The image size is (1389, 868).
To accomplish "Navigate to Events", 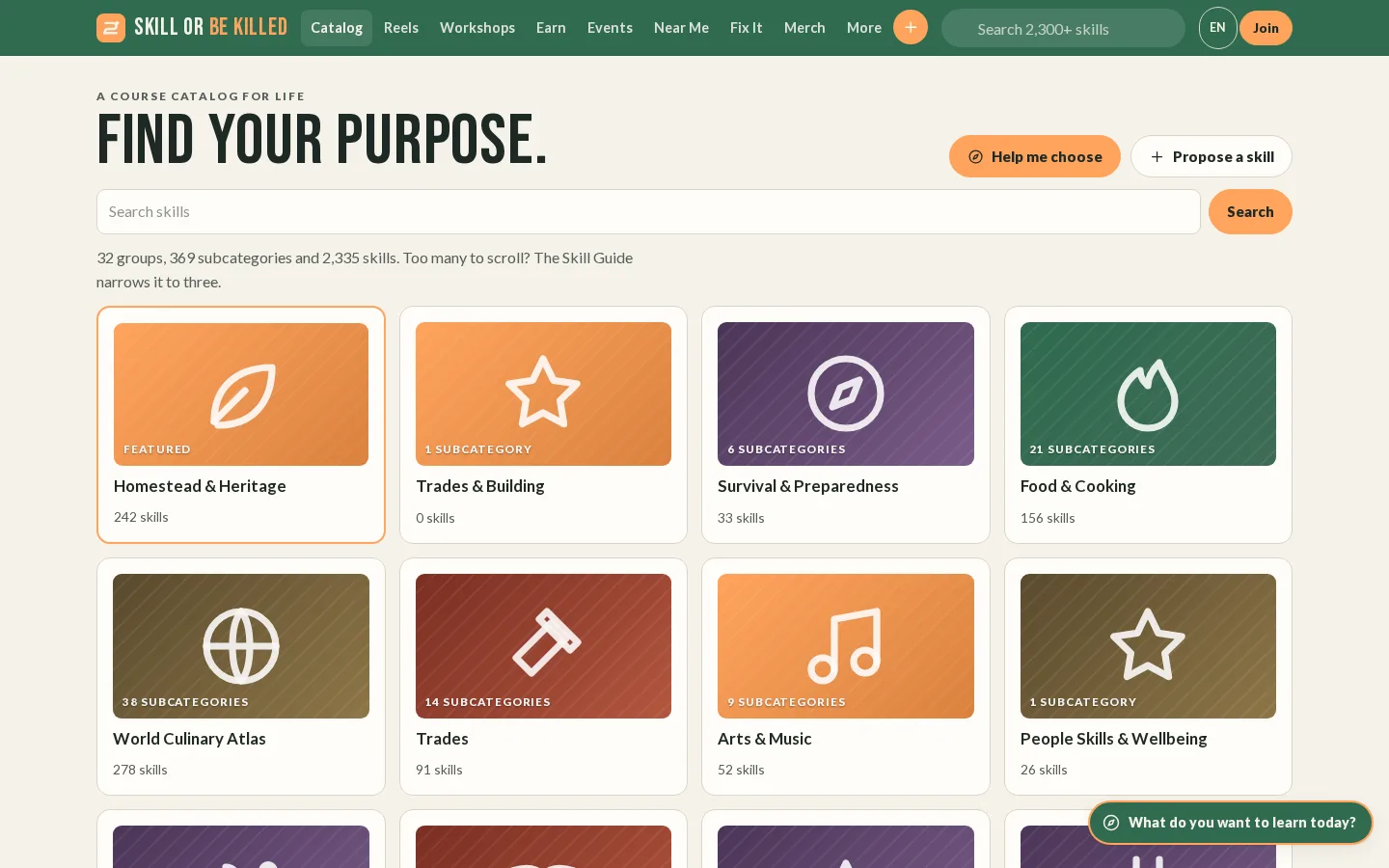I will pyautogui.click(x=611, y=28).
